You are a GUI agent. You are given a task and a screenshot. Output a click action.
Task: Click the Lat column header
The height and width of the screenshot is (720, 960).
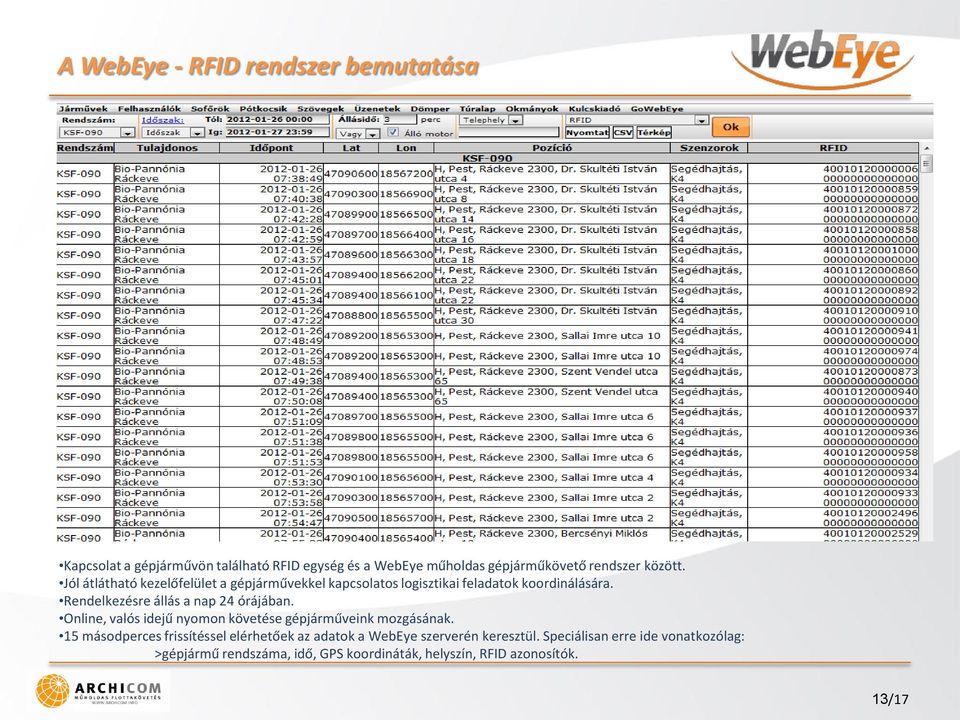click(351, 148)
